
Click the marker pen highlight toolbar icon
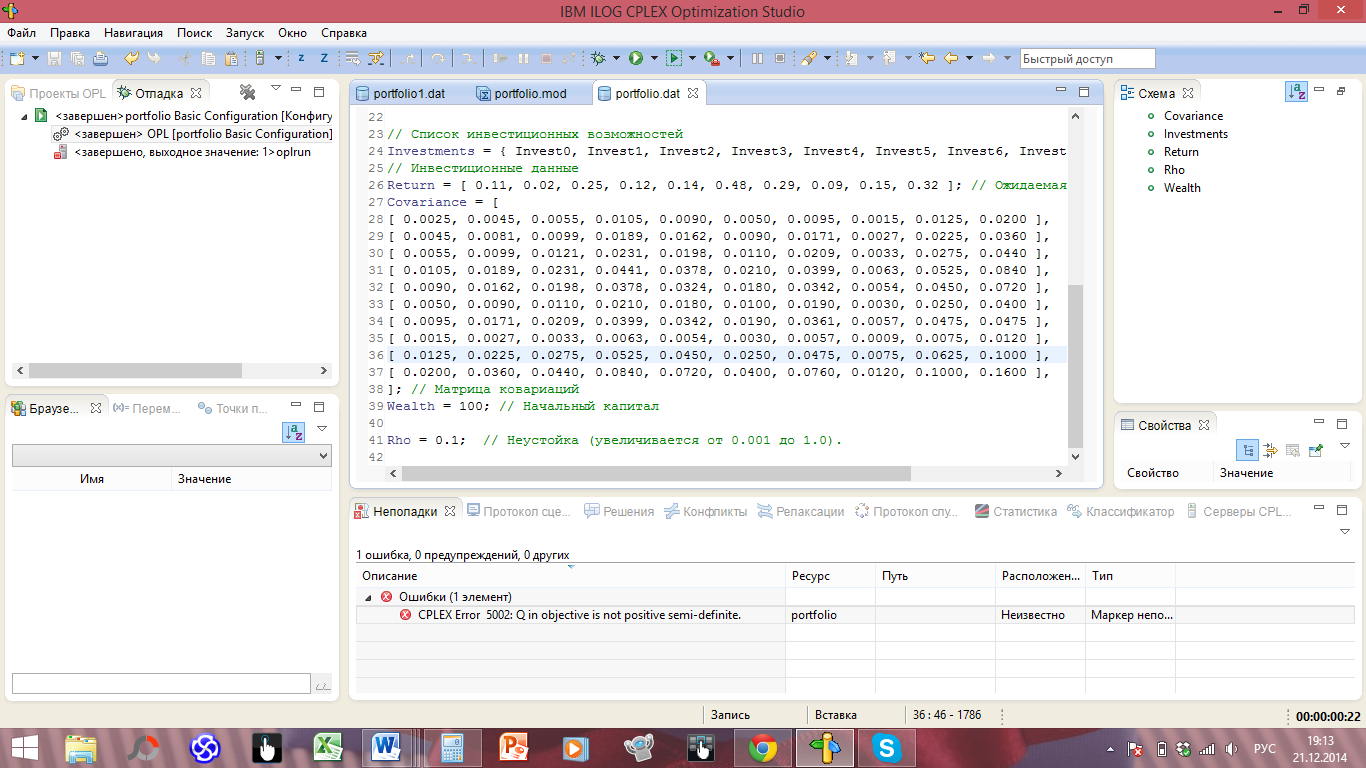tap(810, 59)
